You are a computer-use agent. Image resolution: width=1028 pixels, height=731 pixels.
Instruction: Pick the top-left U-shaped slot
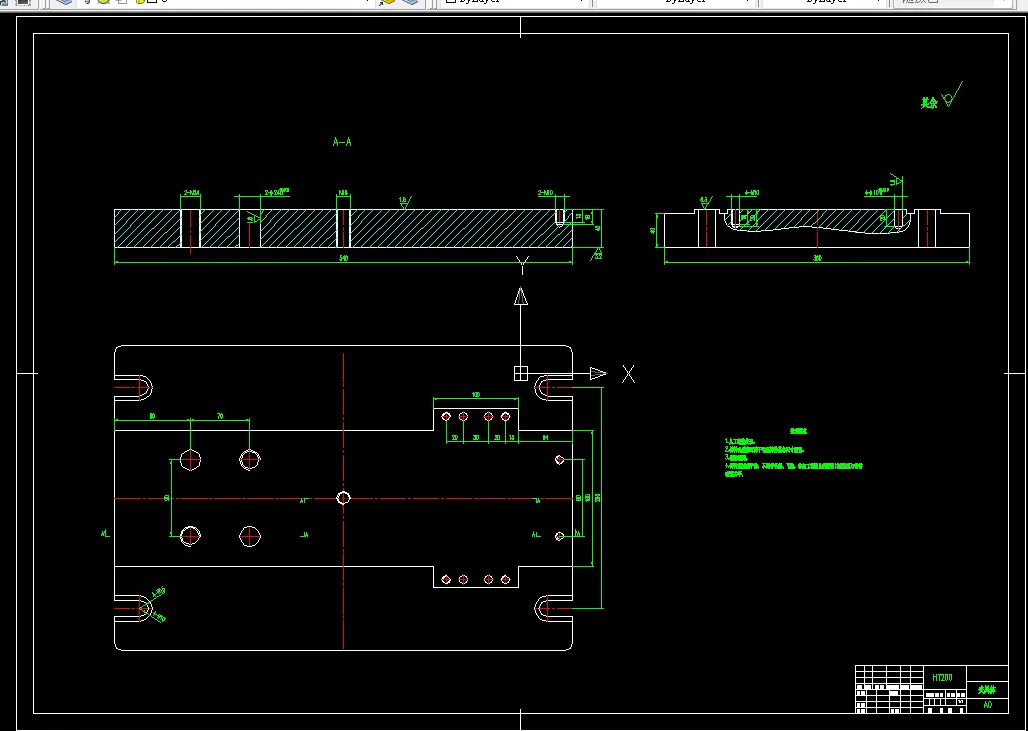tap(134, 387)
